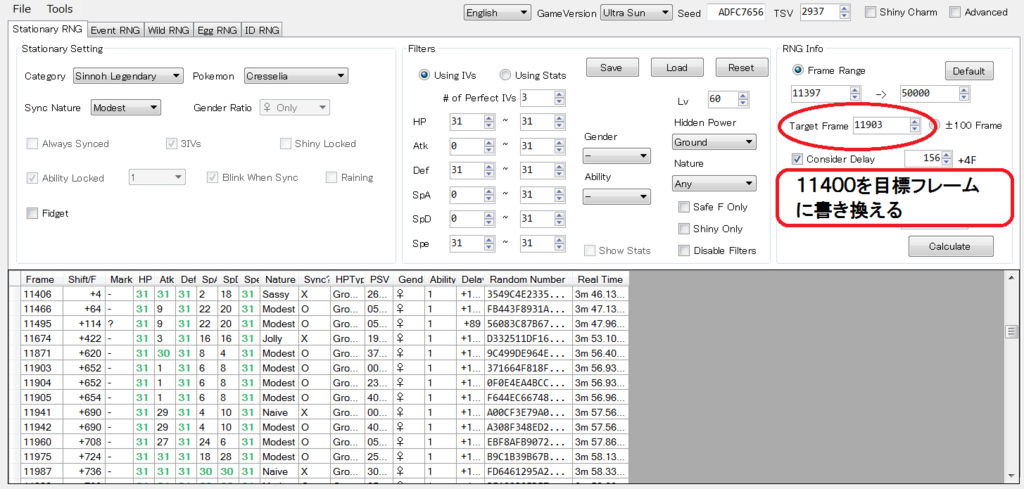Viewport: 1024px width, 489px height.
Task: Click the Calculate button
Action: pos(950,247)
